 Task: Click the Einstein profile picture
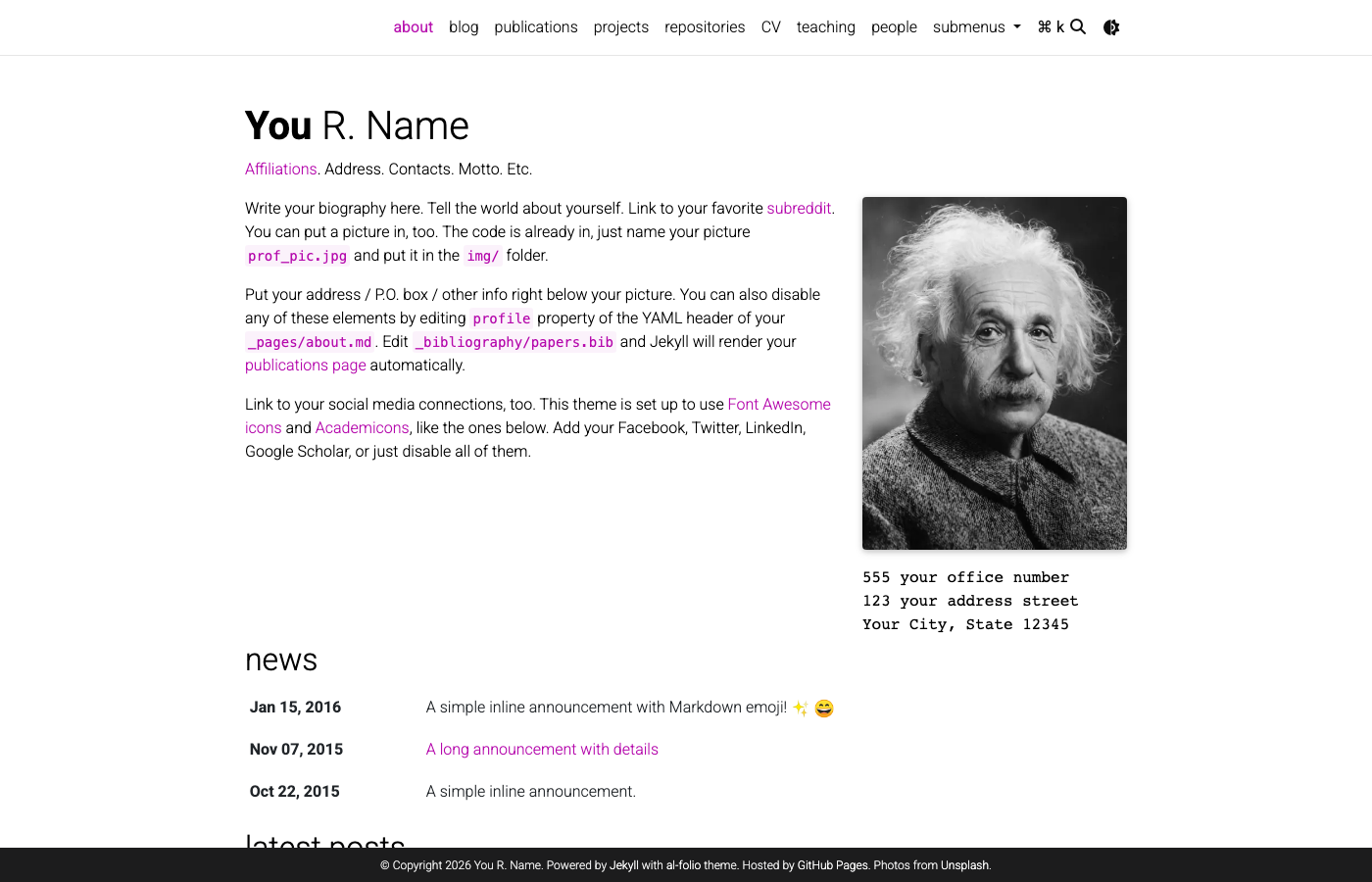coord(994,372)
